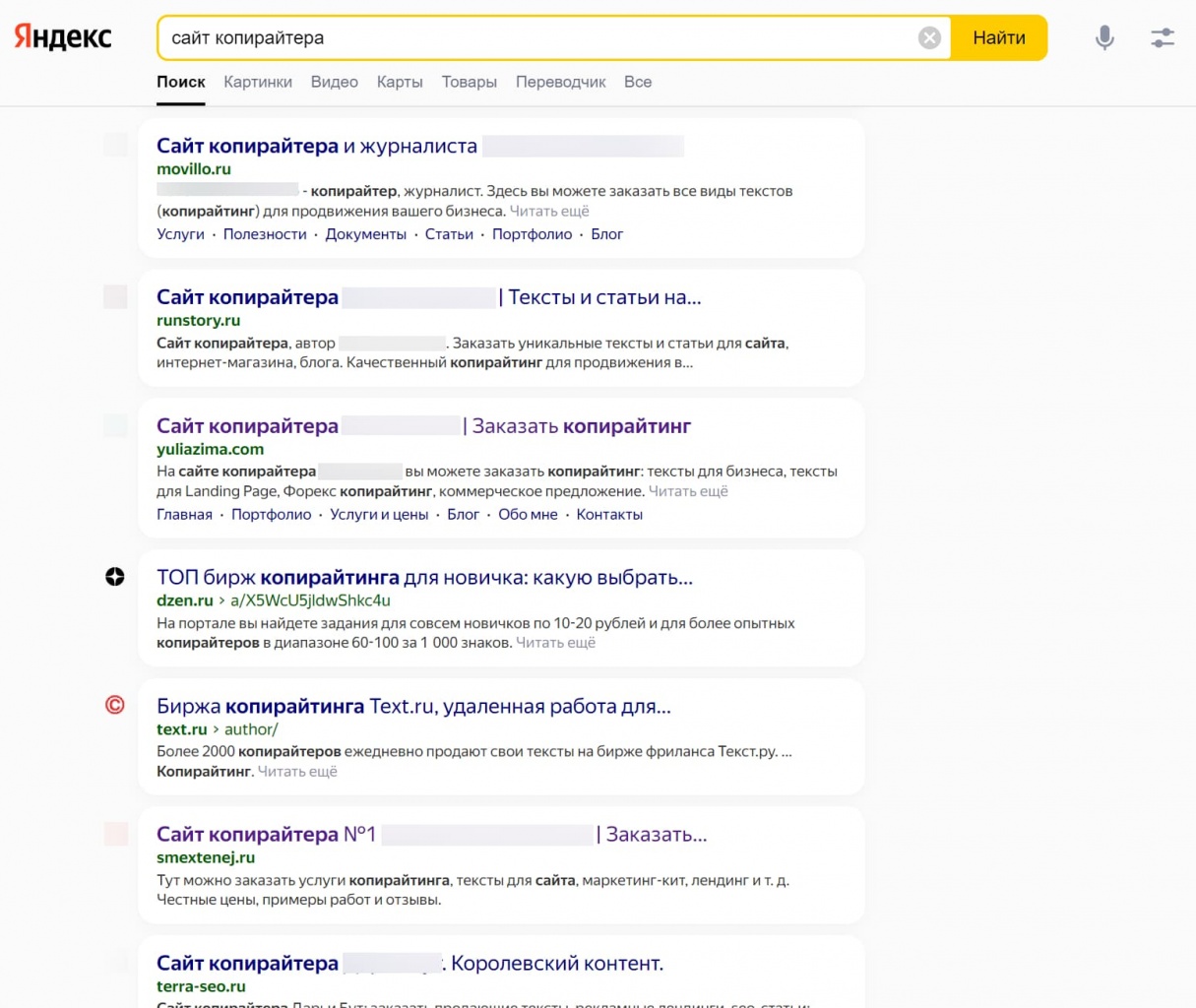Switch to the Картинки tab
This screenshot has width=1196, height=1008.
(x=258, y=82)
